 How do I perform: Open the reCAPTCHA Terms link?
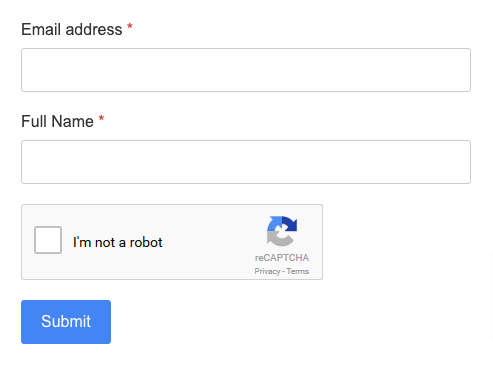click(298, 271)
